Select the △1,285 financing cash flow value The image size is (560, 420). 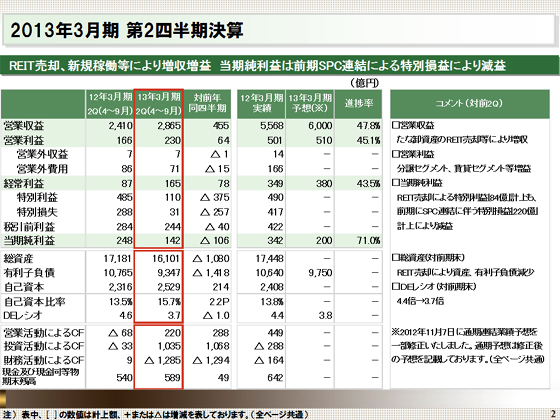[x=162, y=360]
